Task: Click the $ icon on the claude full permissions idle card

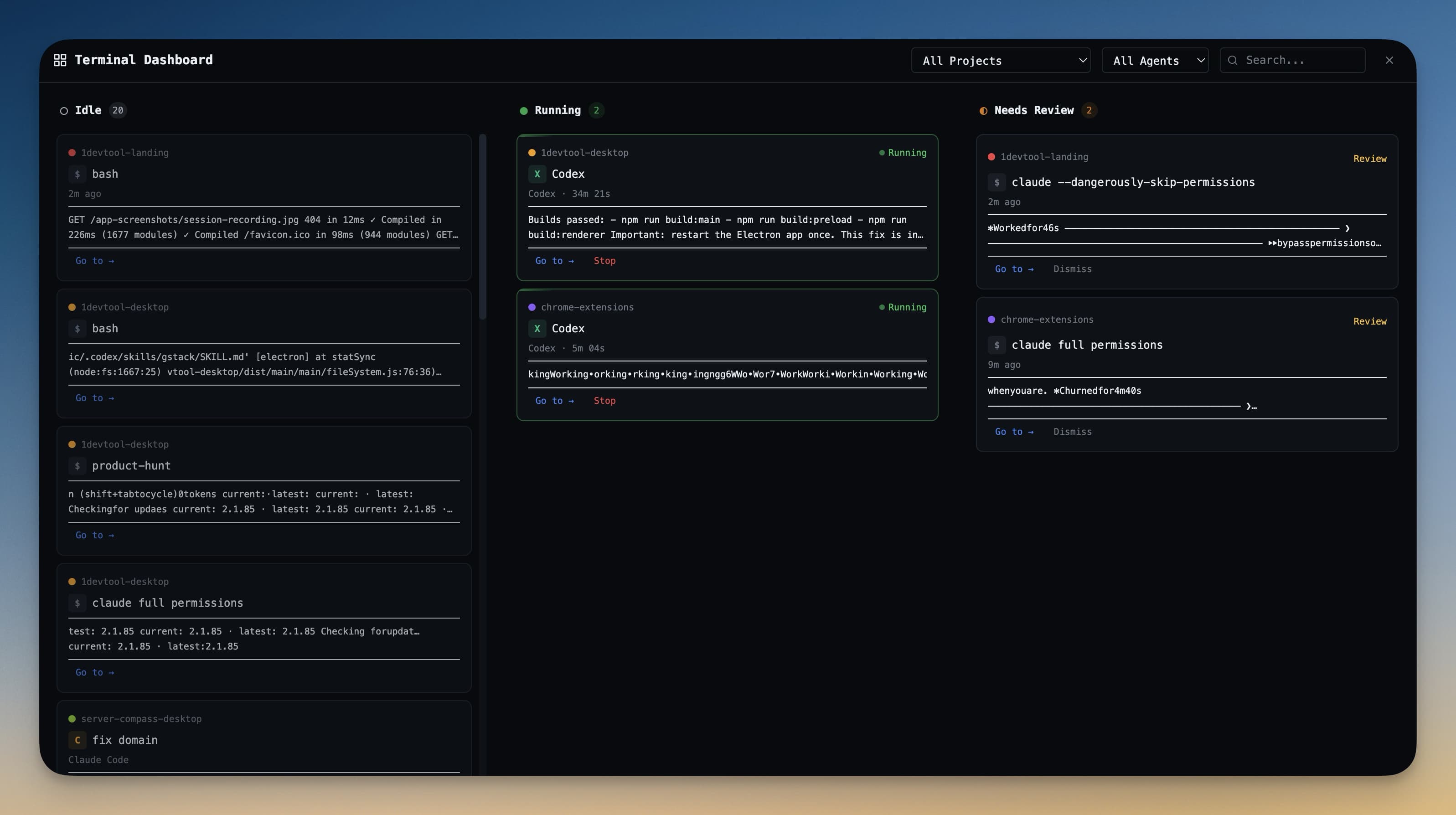Action: pos(77,603)
